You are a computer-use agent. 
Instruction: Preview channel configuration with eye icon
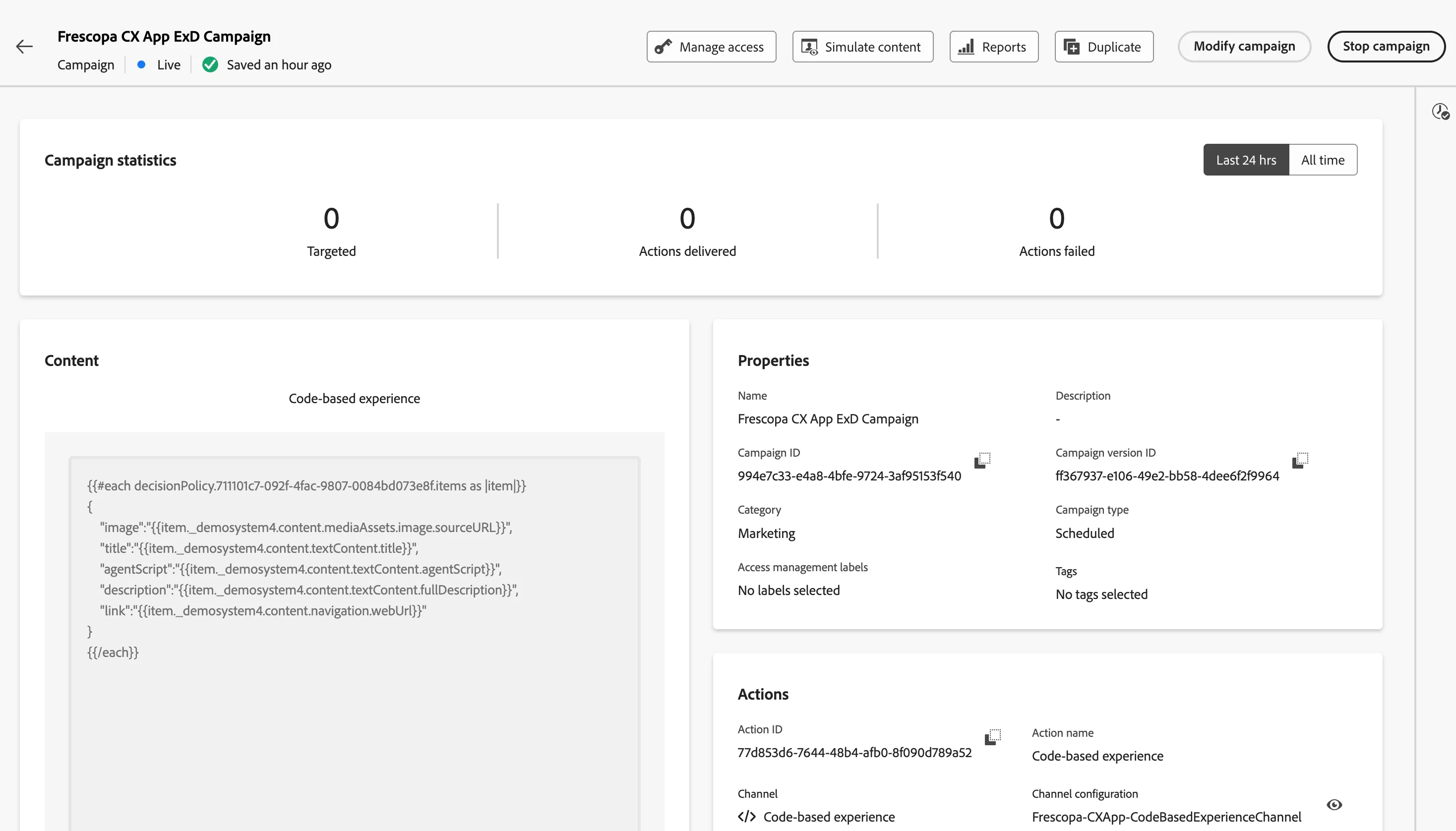click(1334, 805)
